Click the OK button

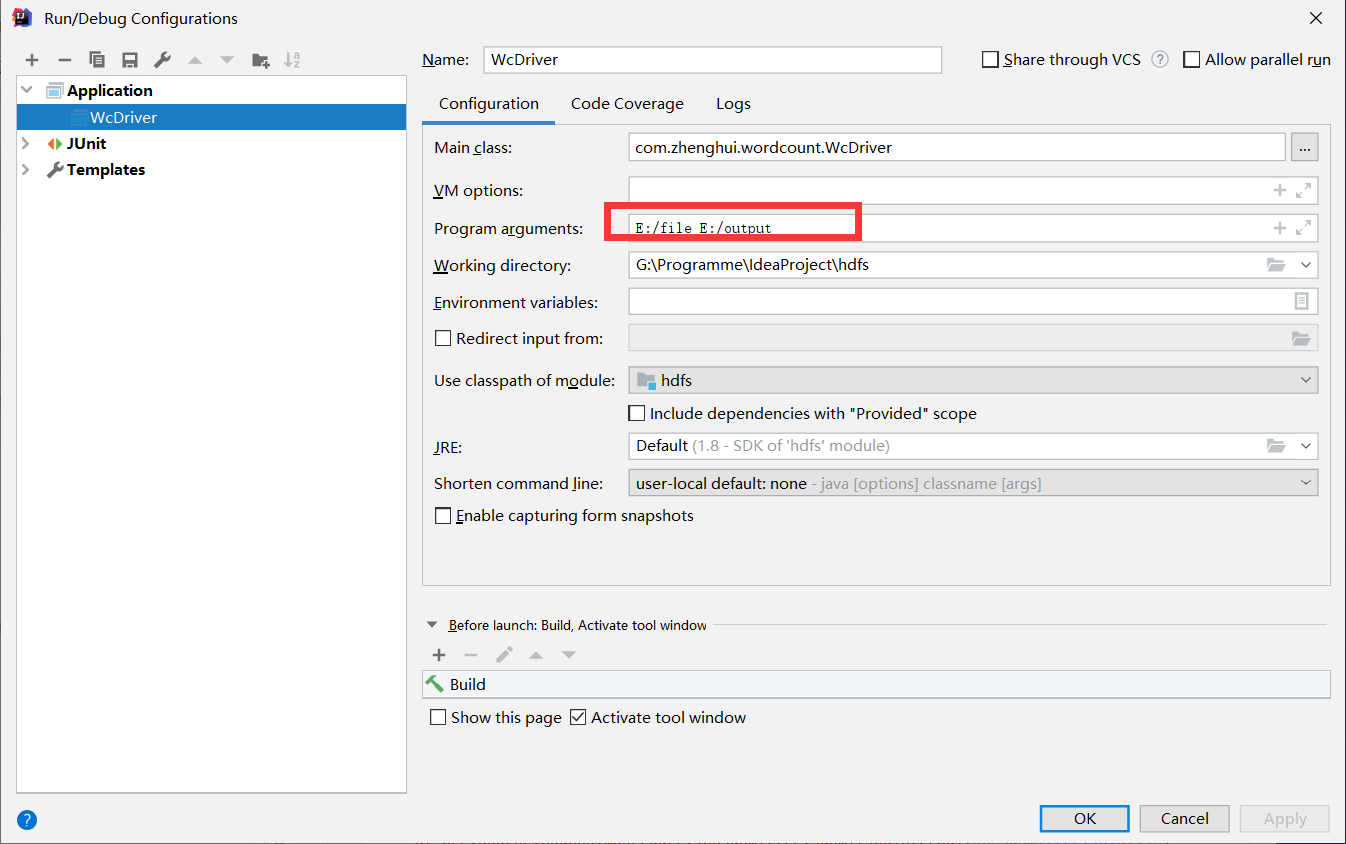(1084, 818)
